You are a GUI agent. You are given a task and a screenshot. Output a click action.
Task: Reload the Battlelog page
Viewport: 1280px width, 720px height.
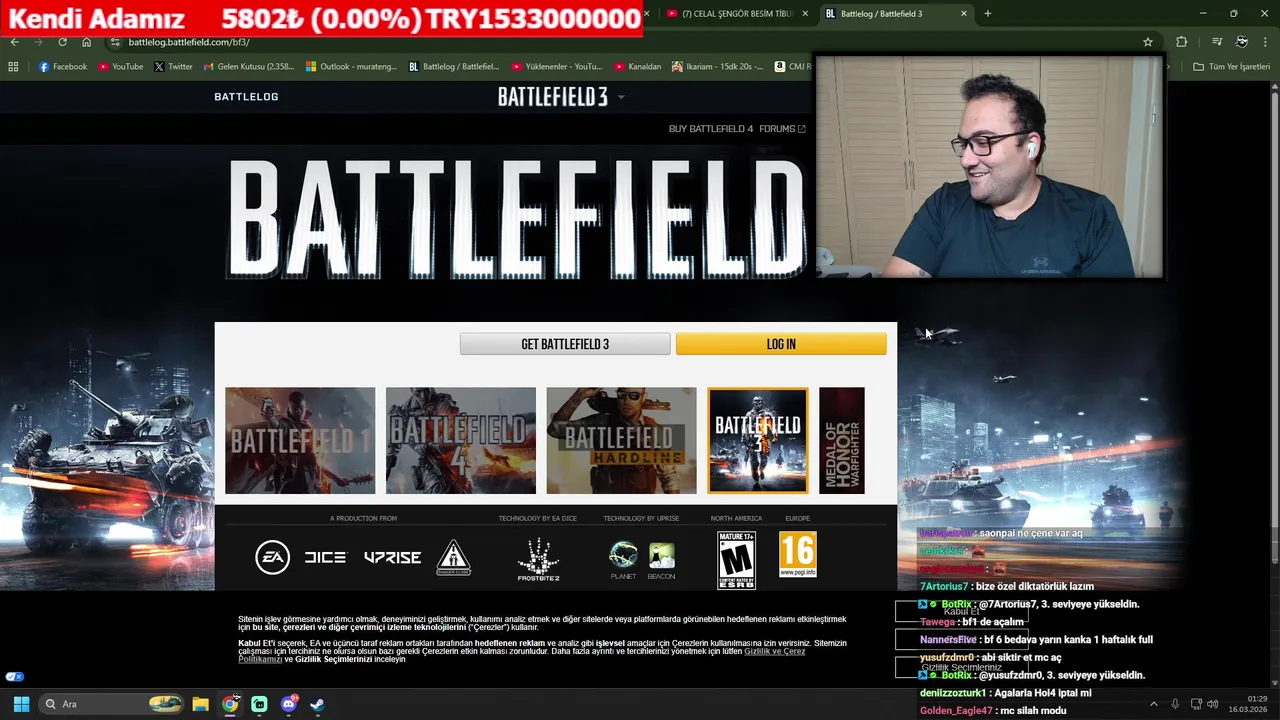coord(62,42)
